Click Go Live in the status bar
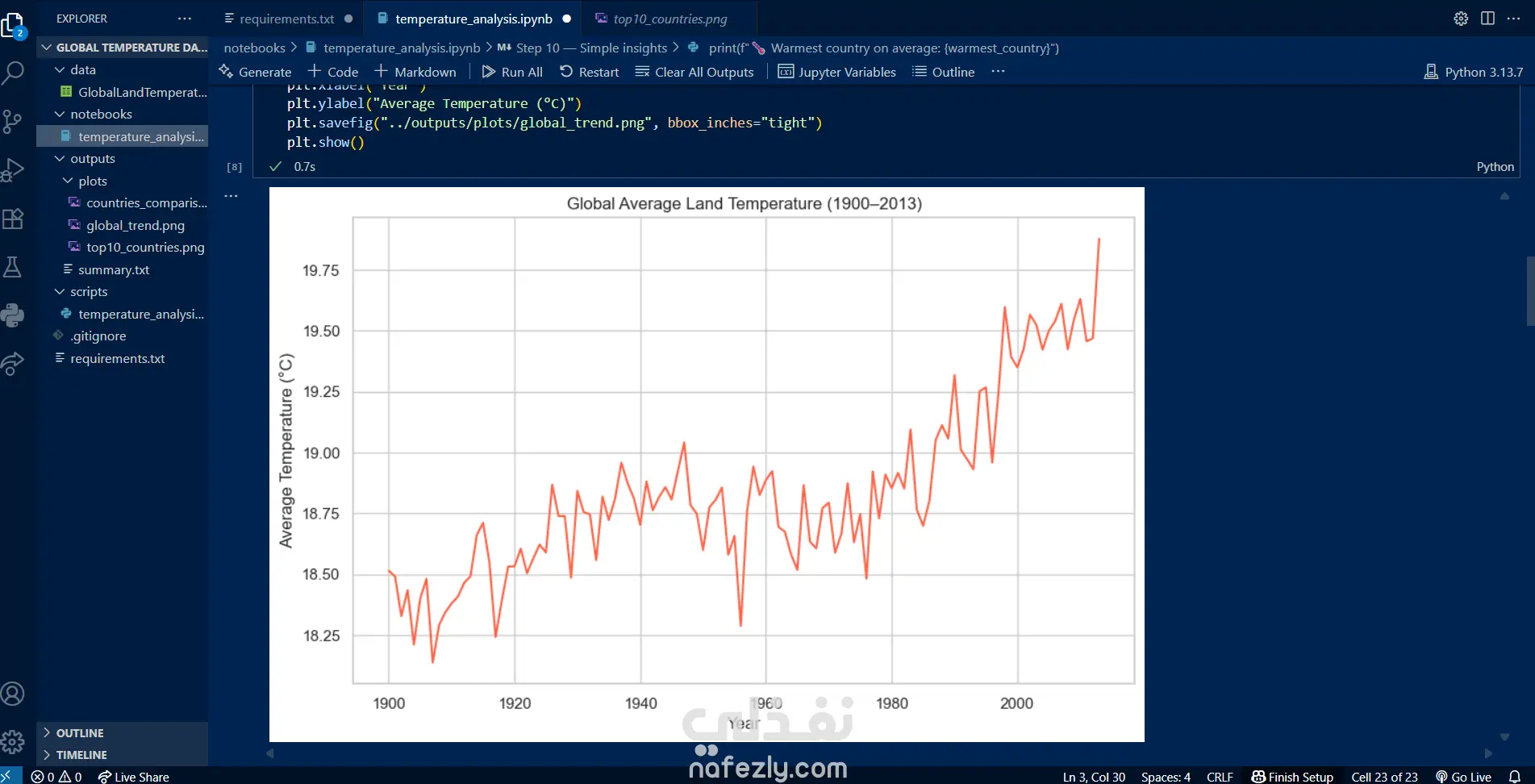Screen dimensions: 1535x784 click(x=1463, y=777)
